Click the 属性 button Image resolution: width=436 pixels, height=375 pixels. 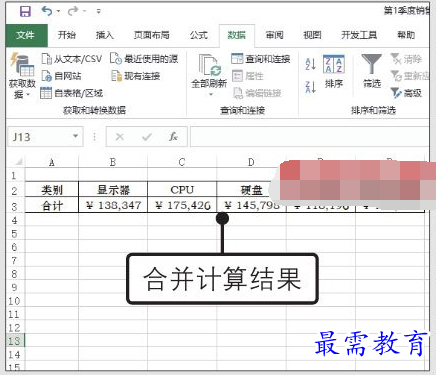point(247,76)
